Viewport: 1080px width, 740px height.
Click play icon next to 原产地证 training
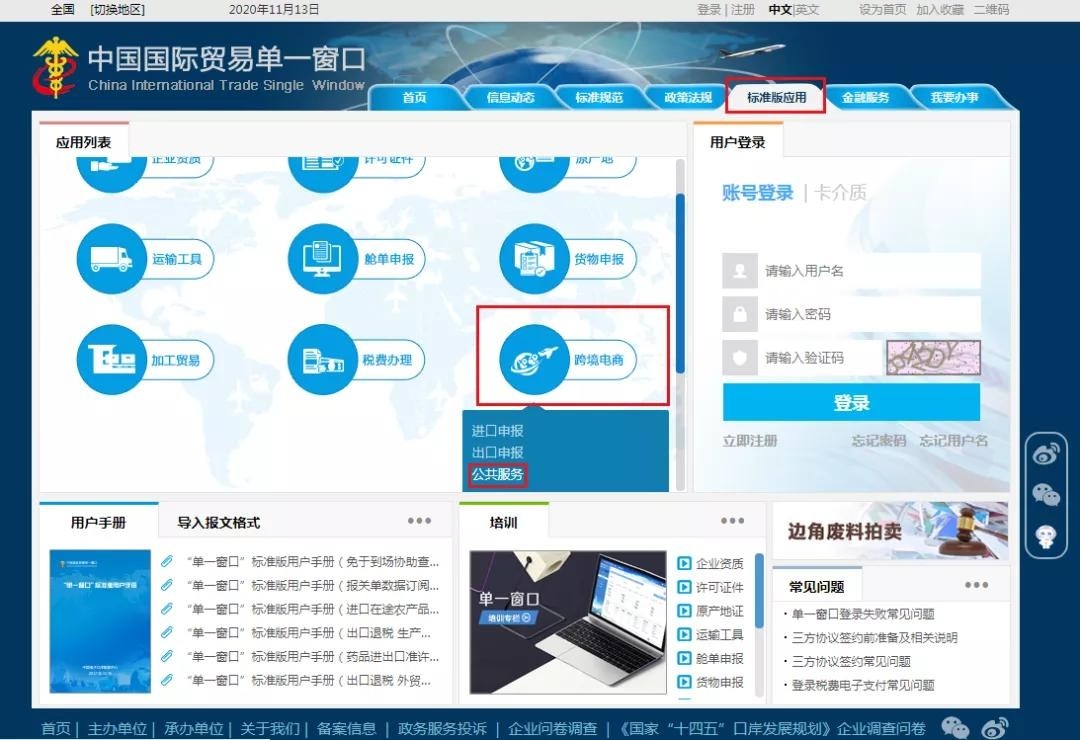[684, 610]
